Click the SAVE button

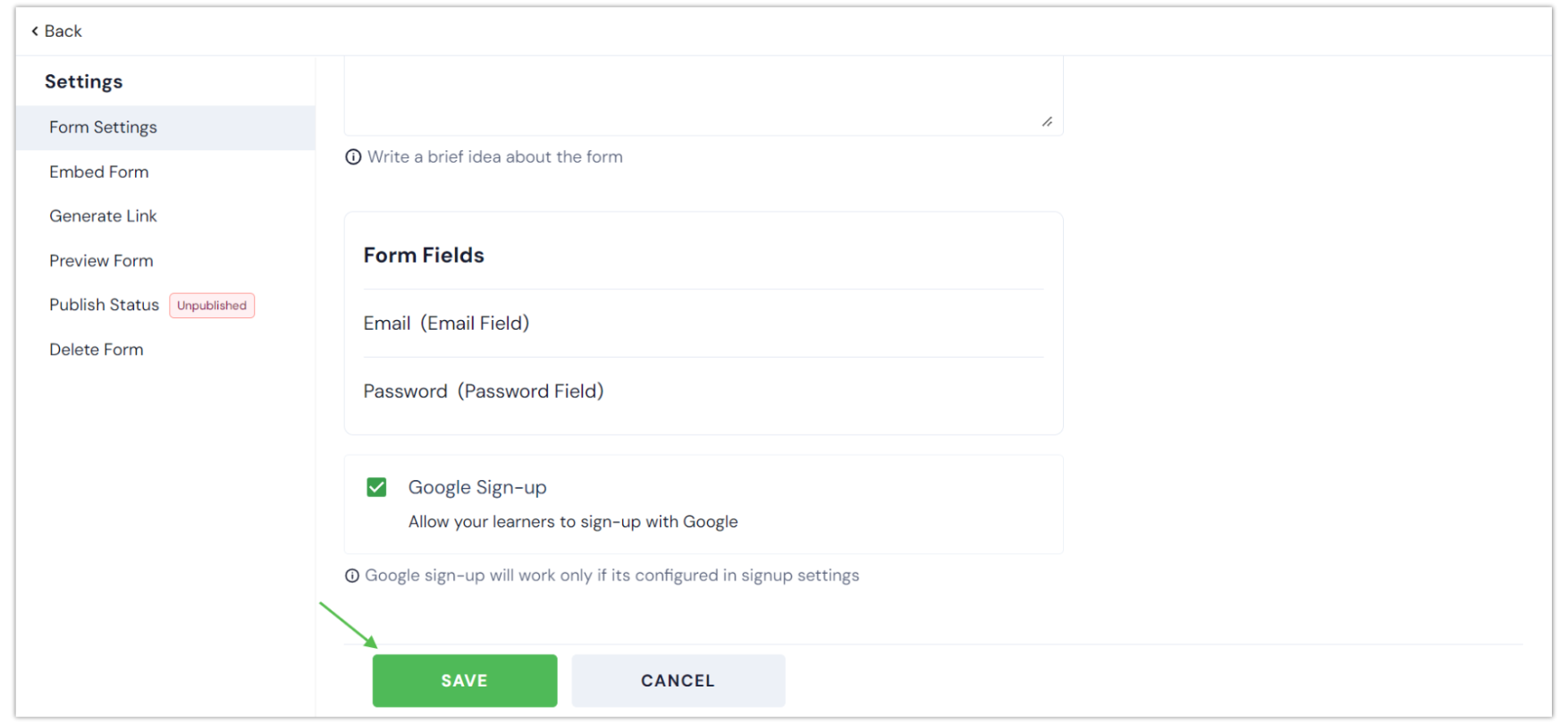click(464, 680)
